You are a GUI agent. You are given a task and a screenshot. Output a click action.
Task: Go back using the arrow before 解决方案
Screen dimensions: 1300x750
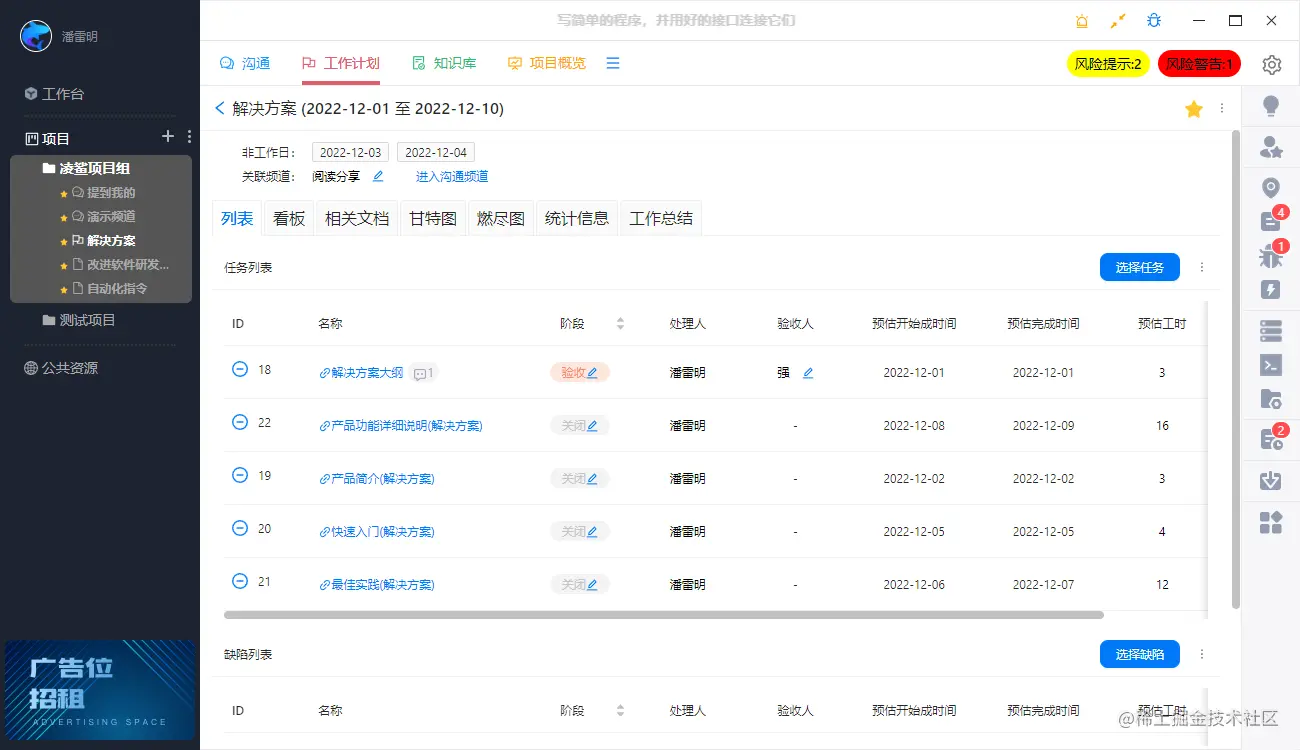point(220,109)
